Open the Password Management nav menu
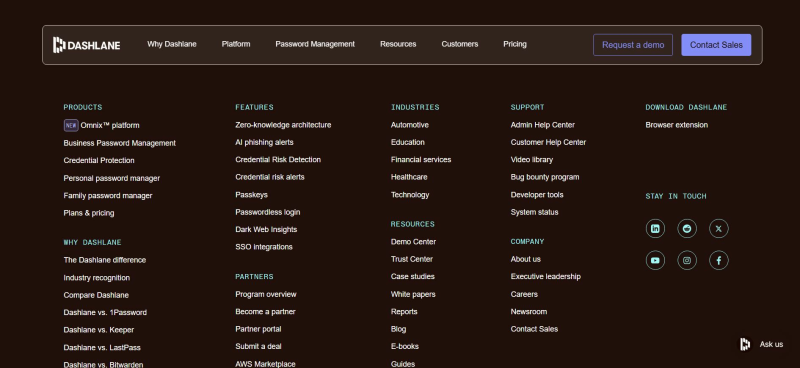 (x=315, y=44)
